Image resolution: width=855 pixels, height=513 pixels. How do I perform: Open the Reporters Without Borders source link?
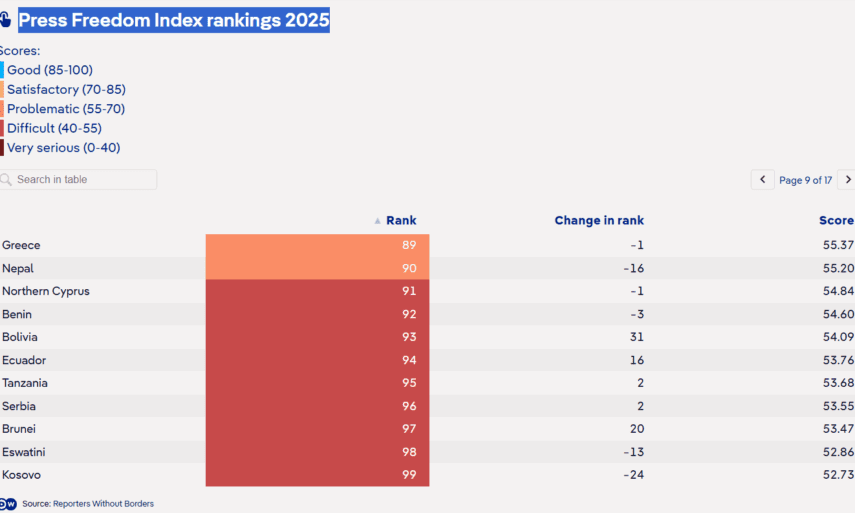pyautogui.click(x=103, y=504)
